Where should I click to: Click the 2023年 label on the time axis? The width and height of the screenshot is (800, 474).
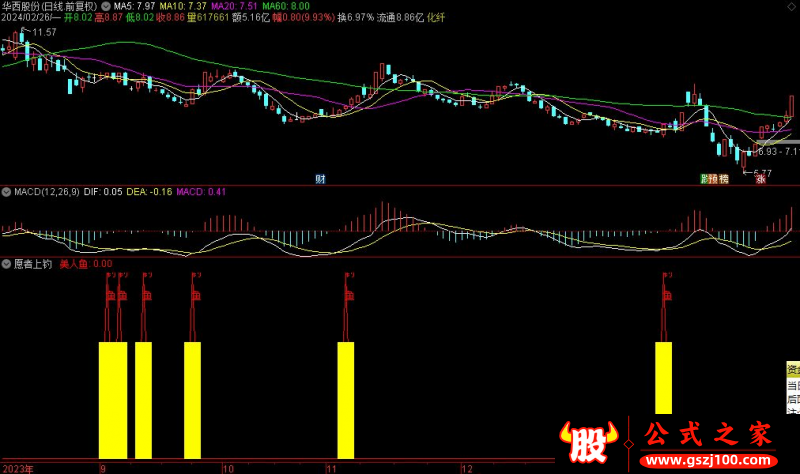click(18, 468)
